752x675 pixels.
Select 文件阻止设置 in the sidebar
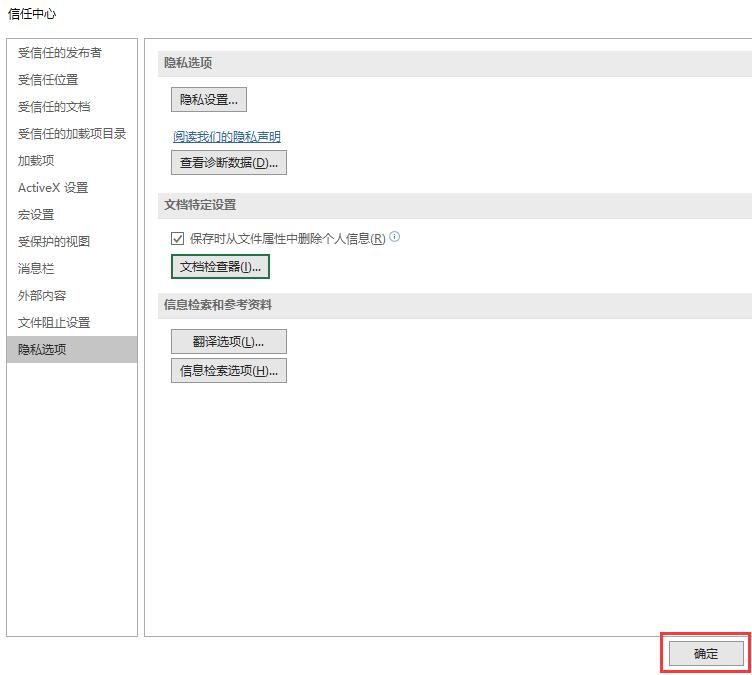pos(54,323)
